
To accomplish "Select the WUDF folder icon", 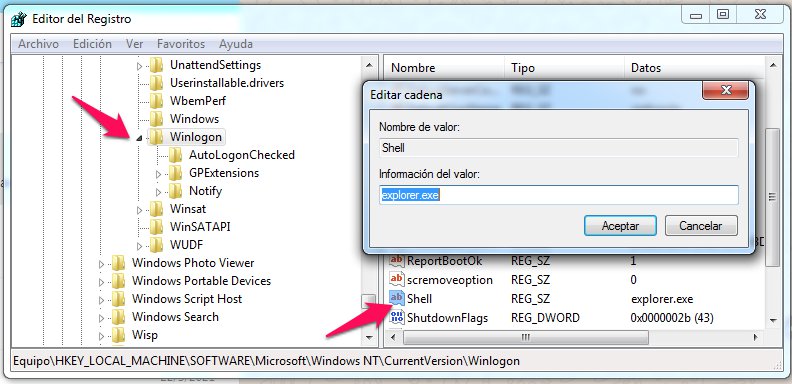I will pos(157,245).
